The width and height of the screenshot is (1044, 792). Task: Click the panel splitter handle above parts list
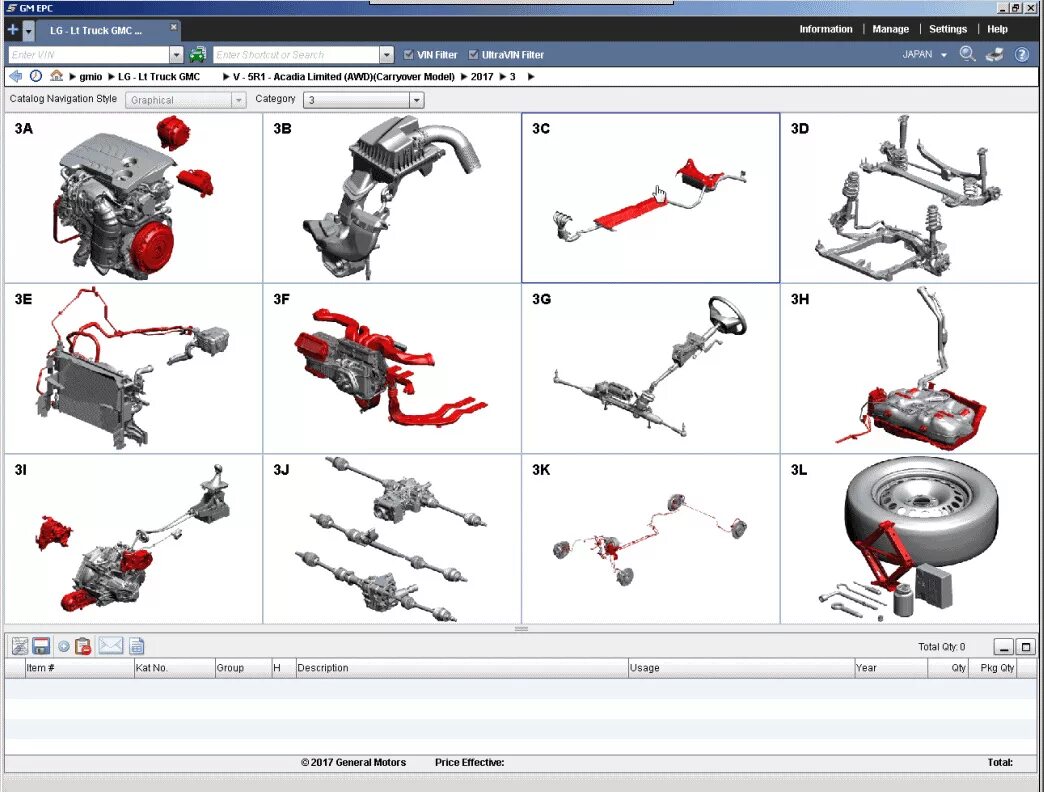521,628
